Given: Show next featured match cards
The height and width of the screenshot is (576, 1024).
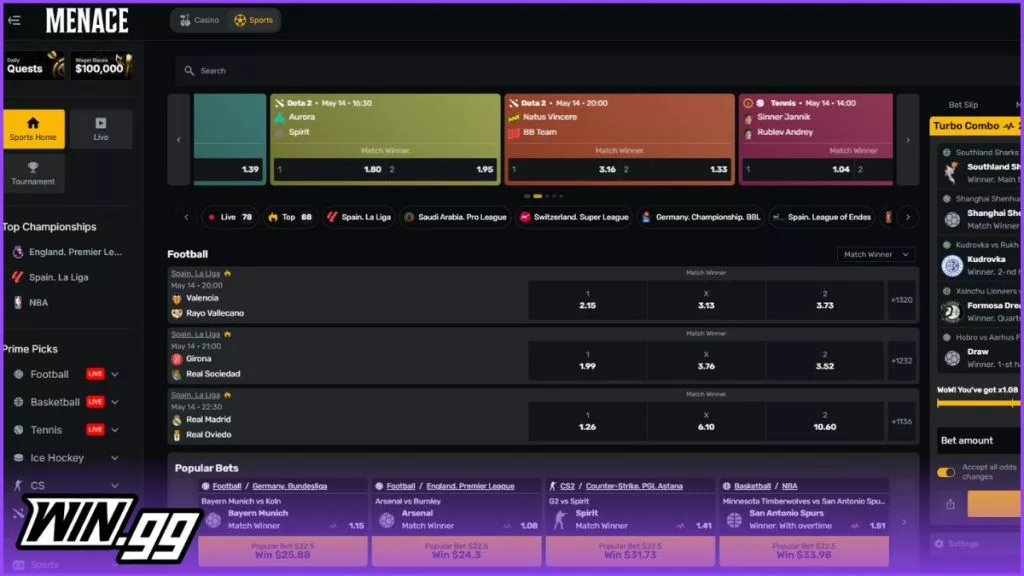Looking at the screenshot, I should [908, 140].
